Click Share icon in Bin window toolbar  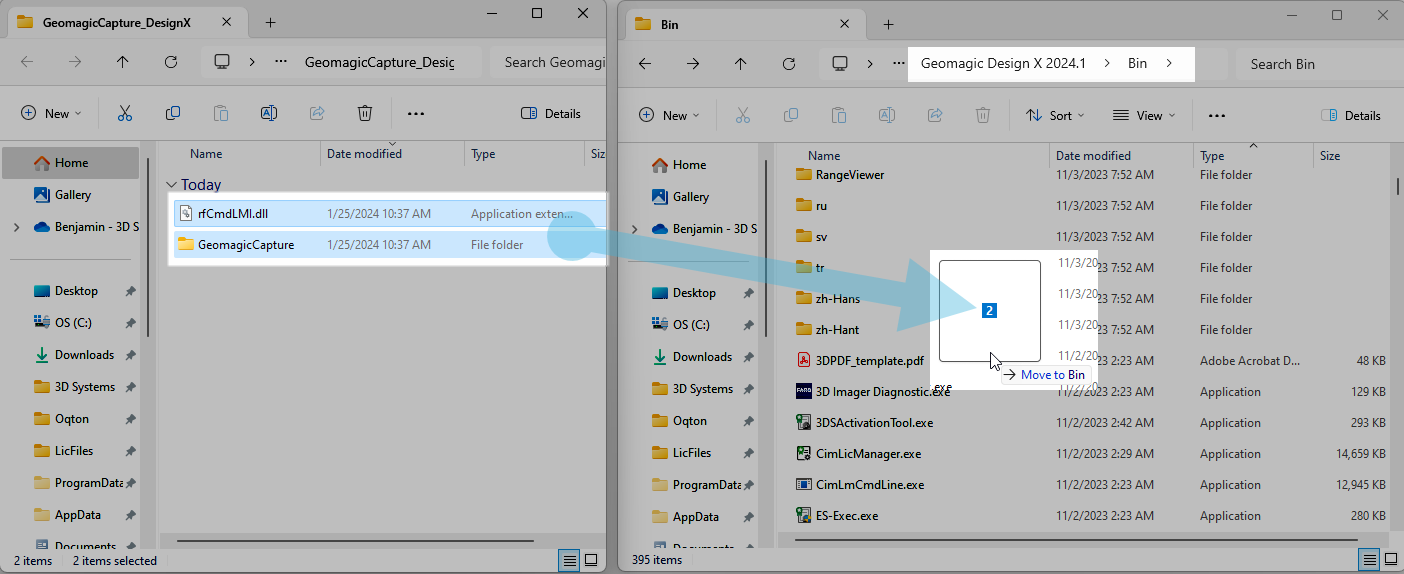935,115
